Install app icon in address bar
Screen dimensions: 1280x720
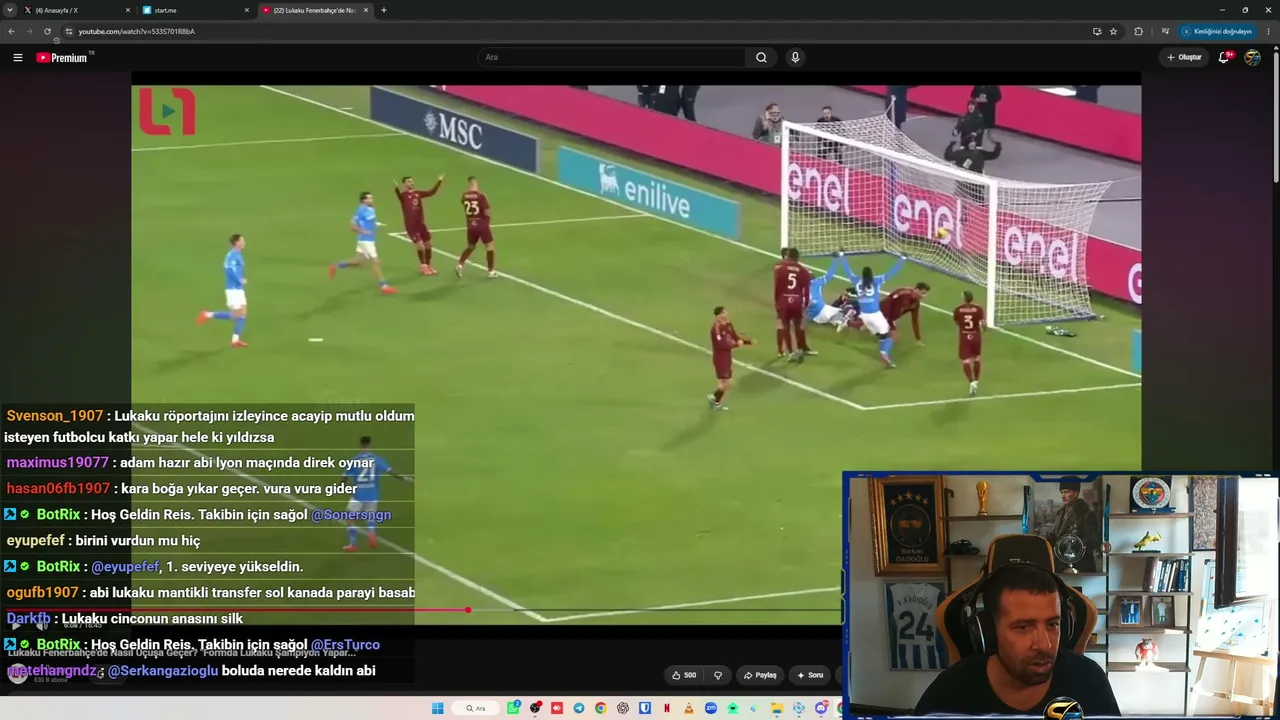pos(1097,31)
